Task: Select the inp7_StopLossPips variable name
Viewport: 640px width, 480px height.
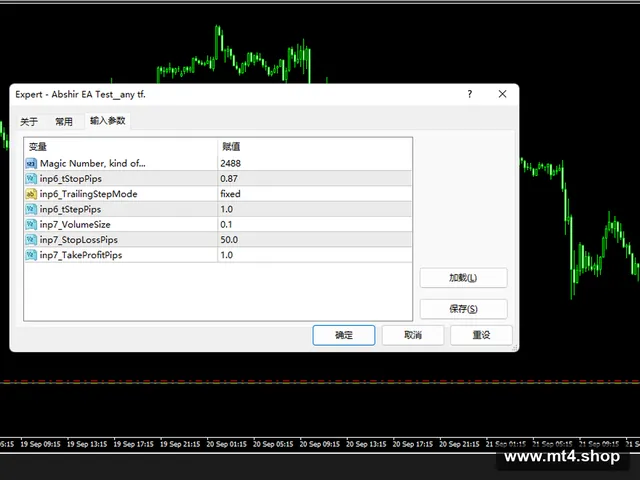Action: point(79,240)
